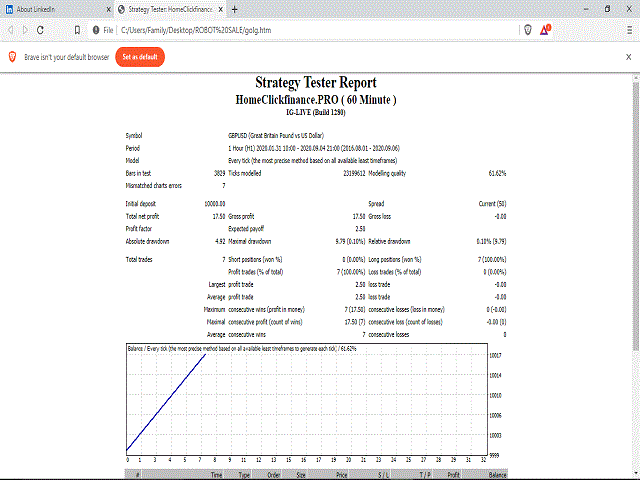
Task: Click the HomeClickfinance.PRO ( 60 Minute ) title
Action: click(316, 100)
